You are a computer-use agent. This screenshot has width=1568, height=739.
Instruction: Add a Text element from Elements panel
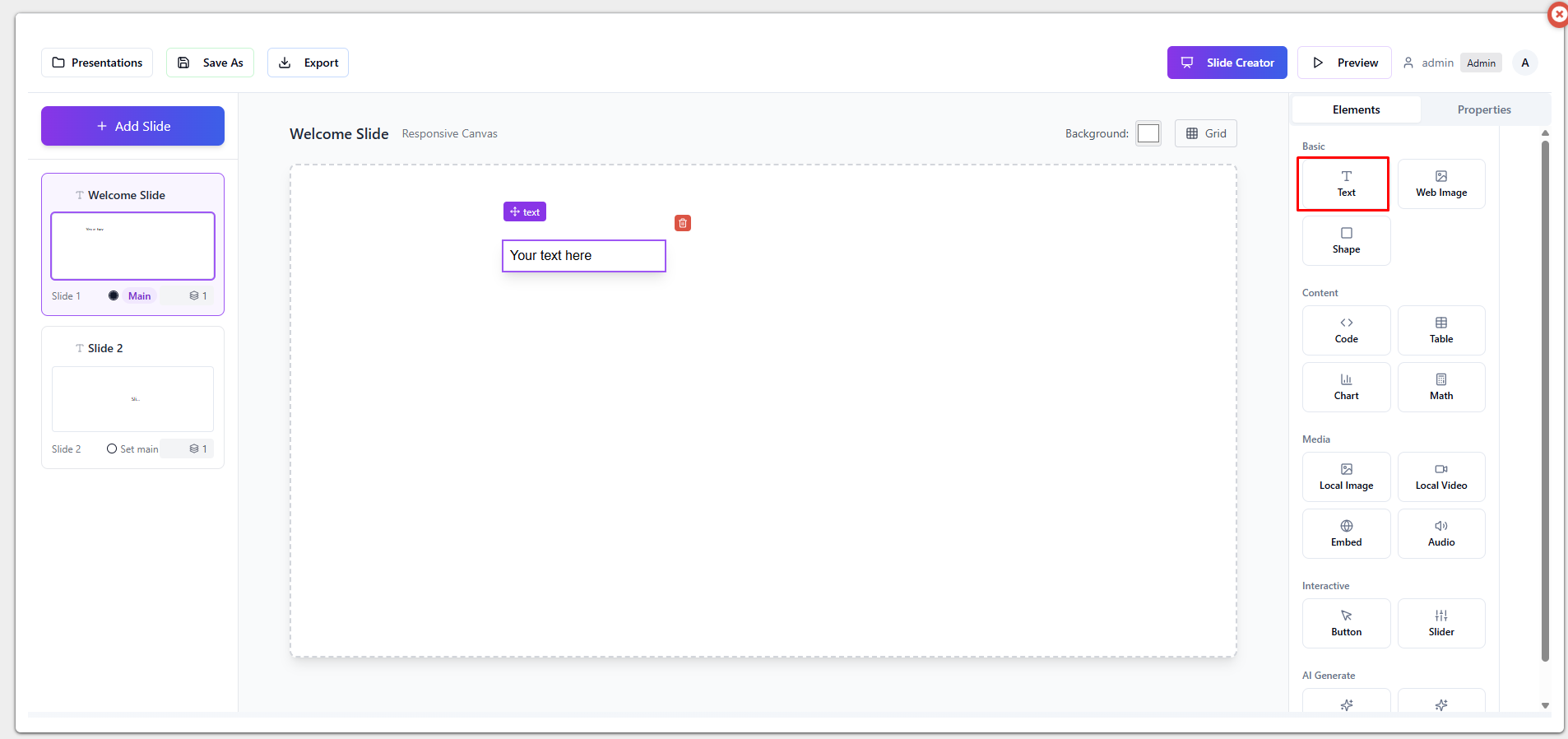[x=1345, y=184]
